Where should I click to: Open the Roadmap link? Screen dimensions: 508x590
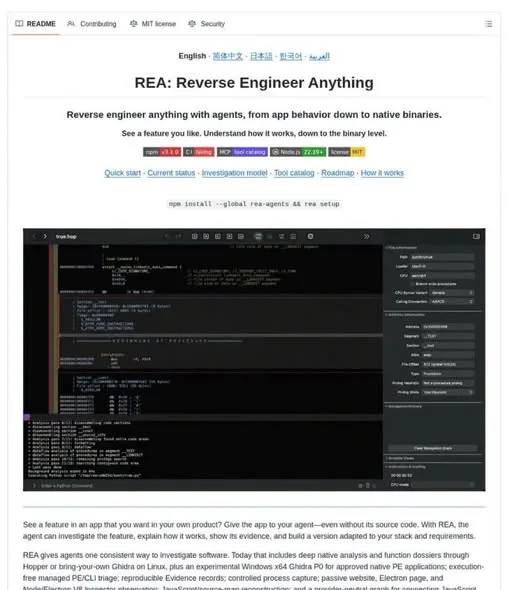[338, 173]
